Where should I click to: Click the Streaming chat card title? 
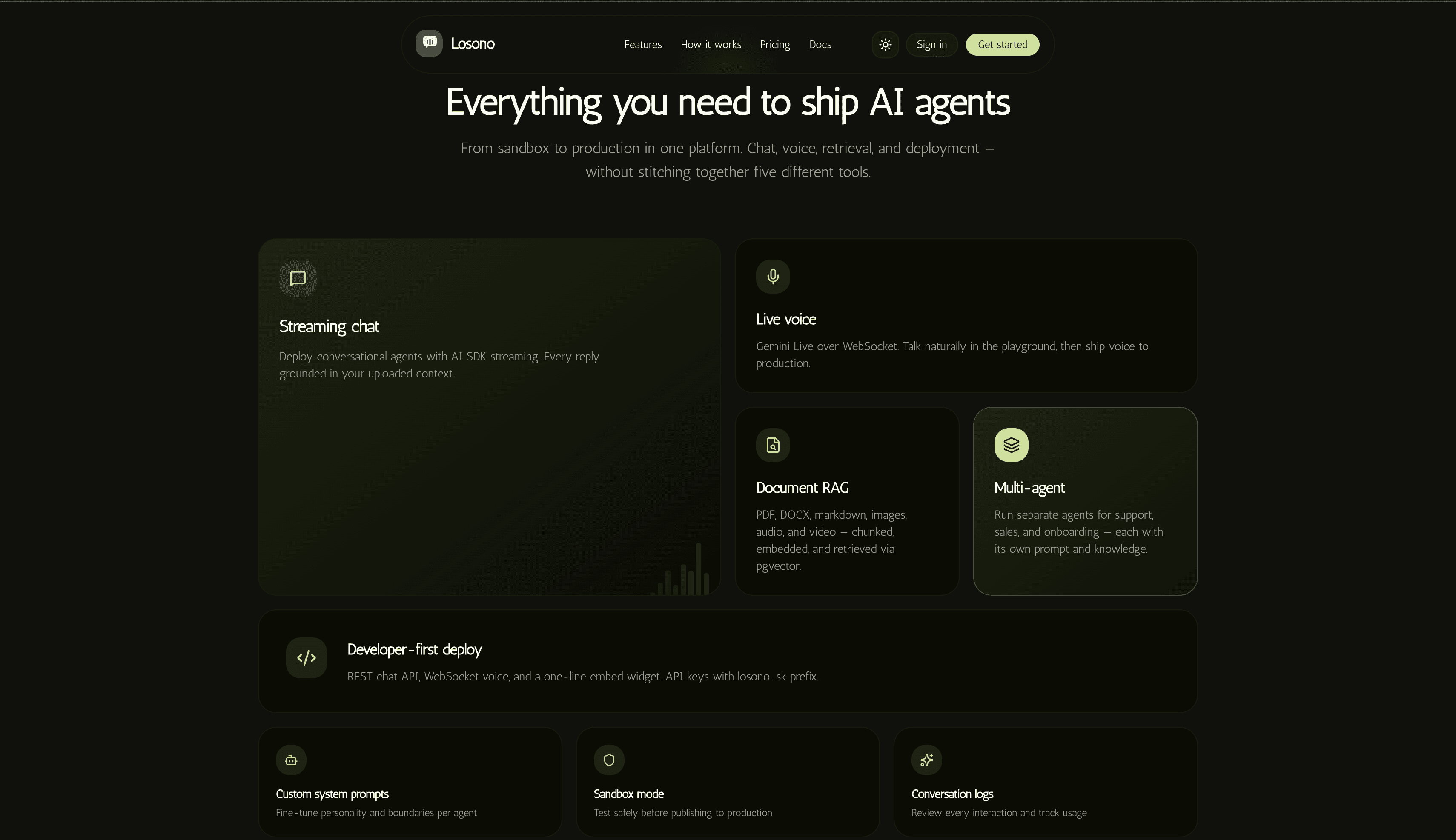point(329,326)
